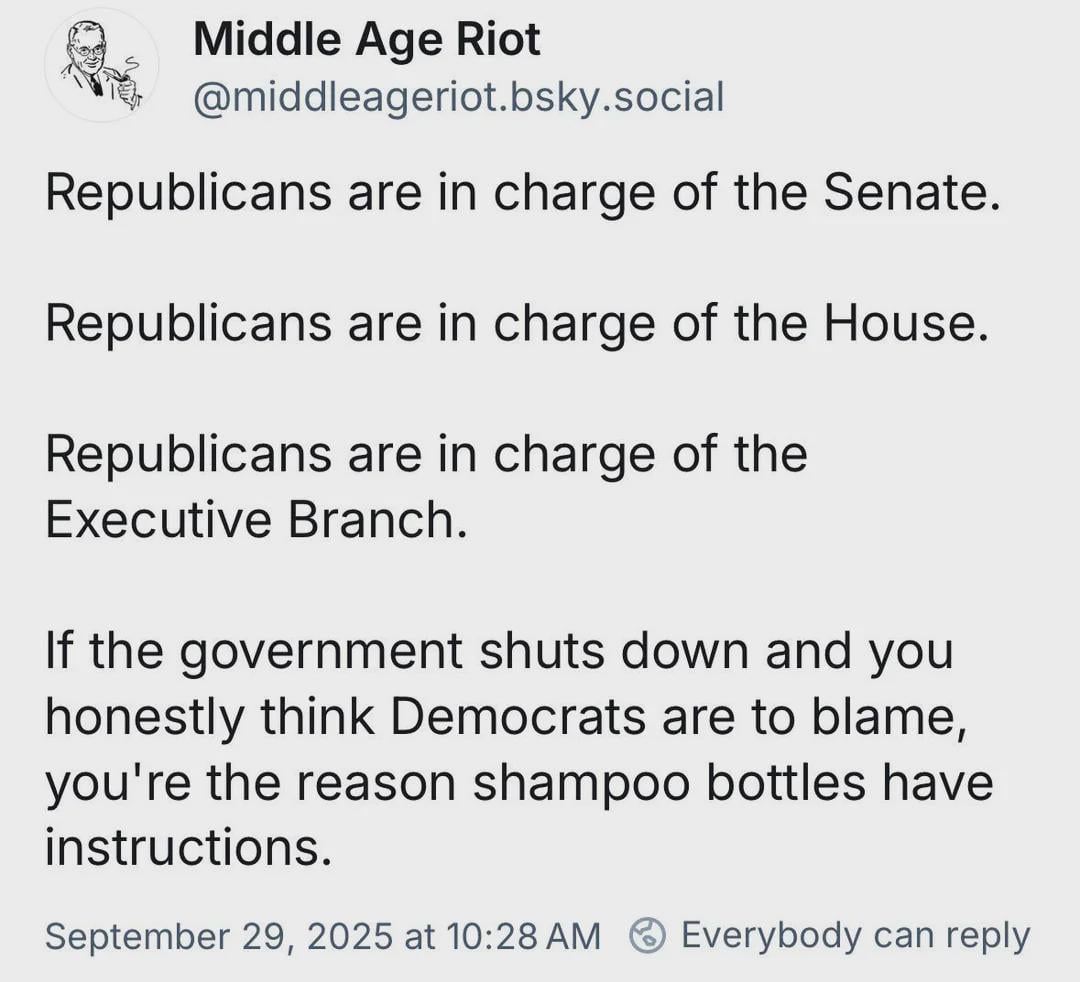The image size is (1080, 982).
Task: Open the Middle Age Riot display name
Action: point(366,40)
